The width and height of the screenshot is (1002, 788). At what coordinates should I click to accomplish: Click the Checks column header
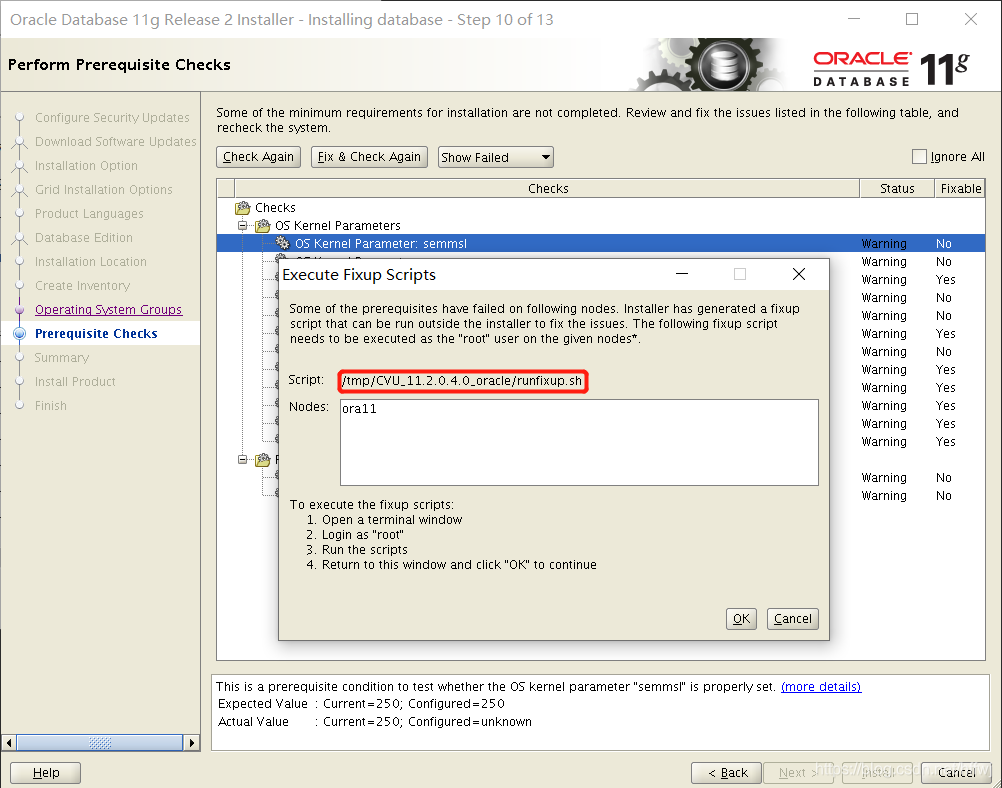click(548, 189)
